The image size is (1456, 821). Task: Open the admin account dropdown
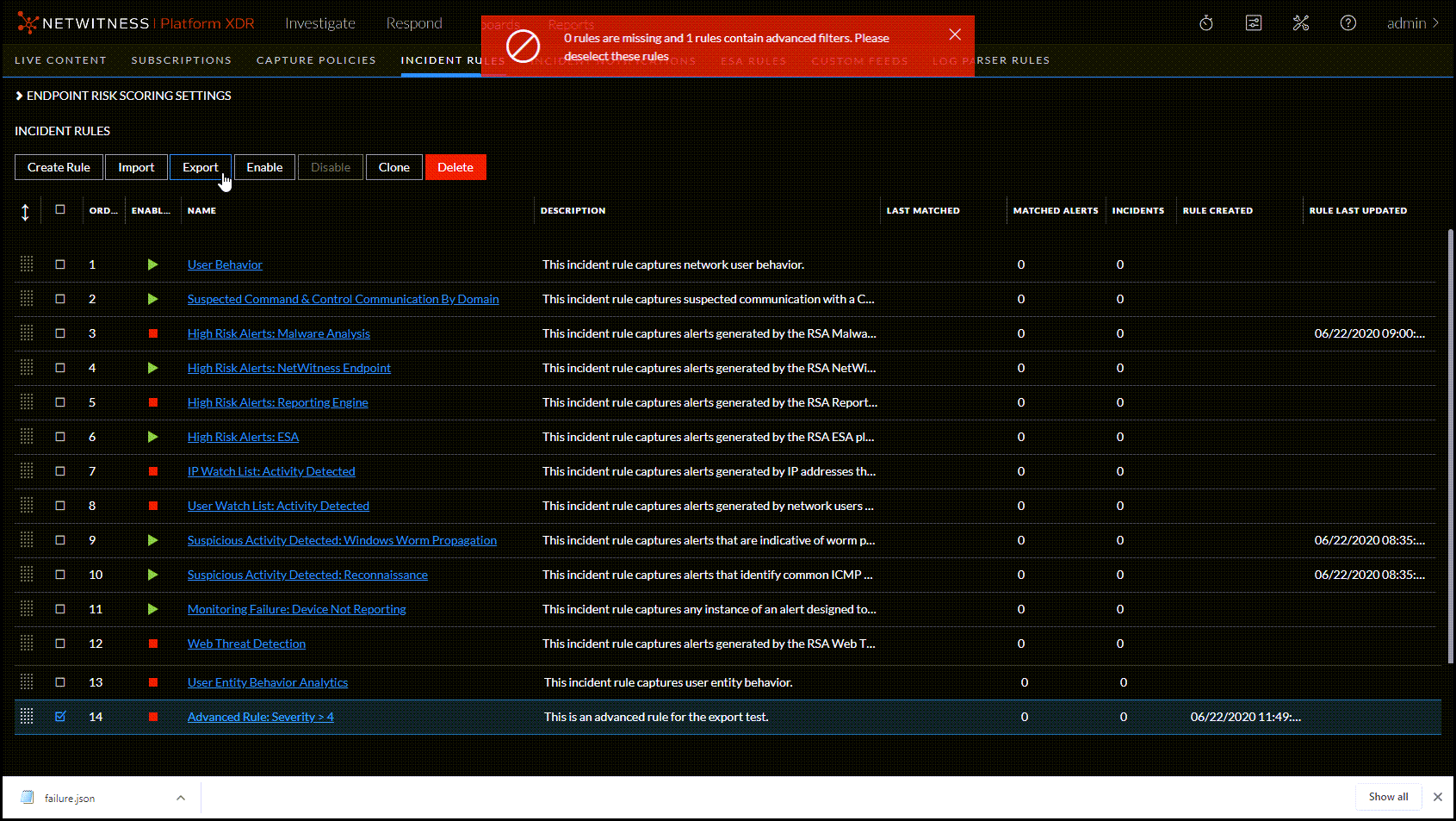point(1410,23)
